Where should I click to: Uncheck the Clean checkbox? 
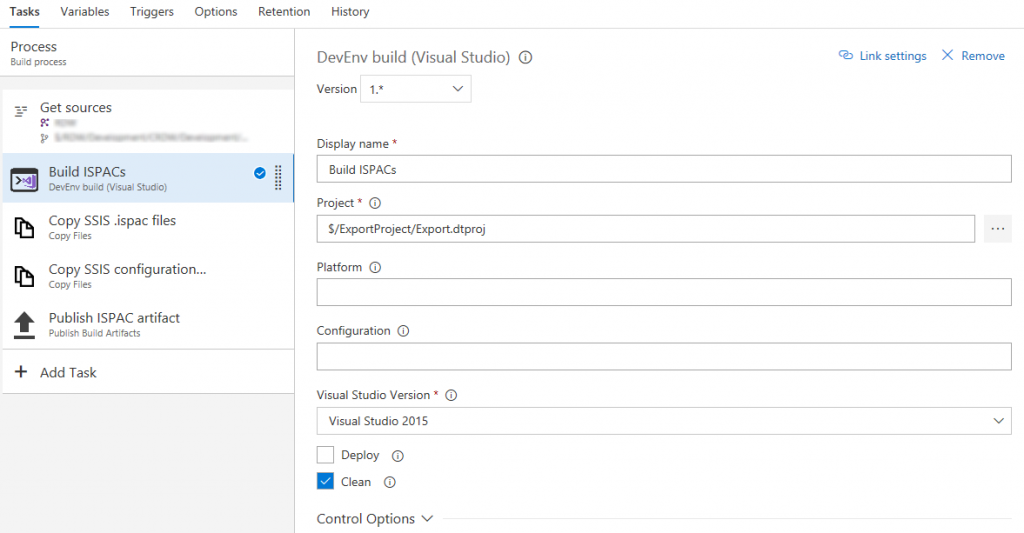coord(325,482)
